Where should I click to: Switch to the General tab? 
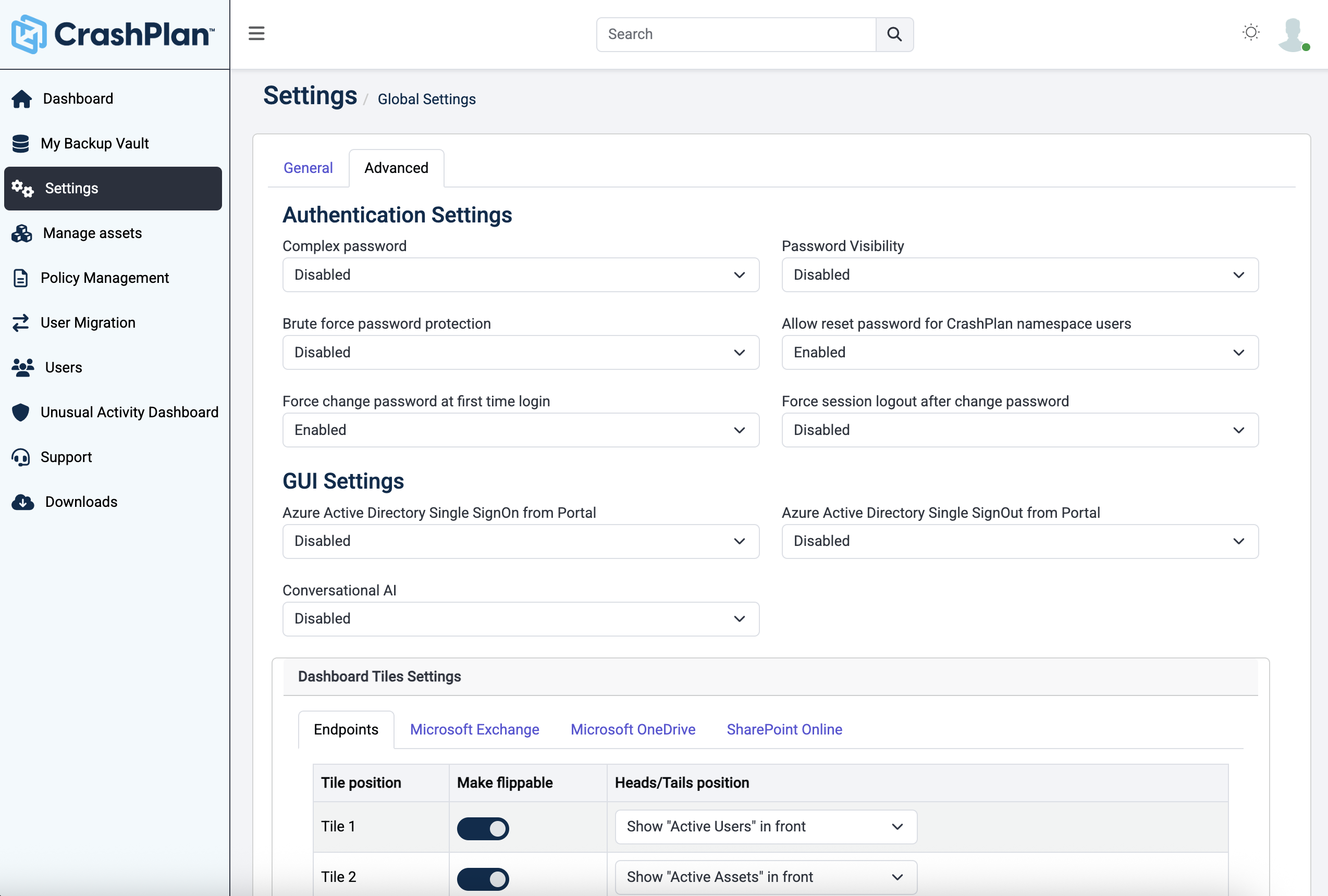pos(308,167)
